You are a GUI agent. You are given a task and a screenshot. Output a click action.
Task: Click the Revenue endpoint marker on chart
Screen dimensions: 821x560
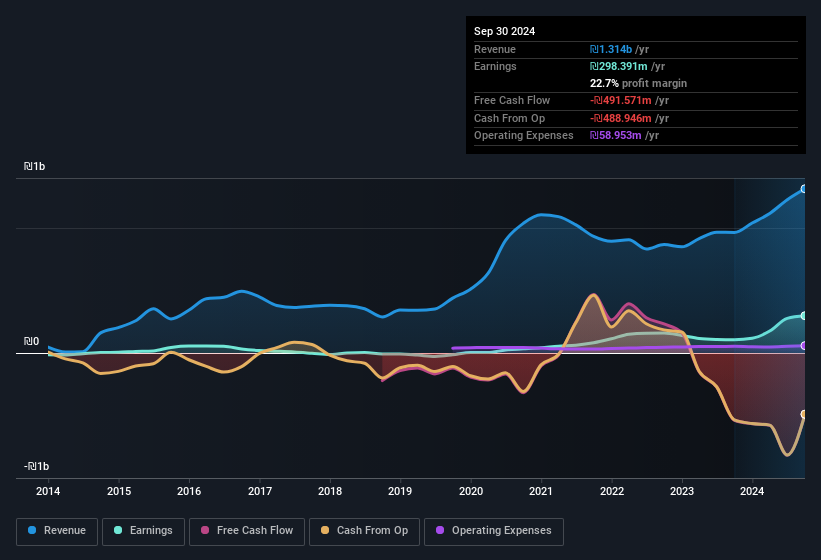coord(804,189)
